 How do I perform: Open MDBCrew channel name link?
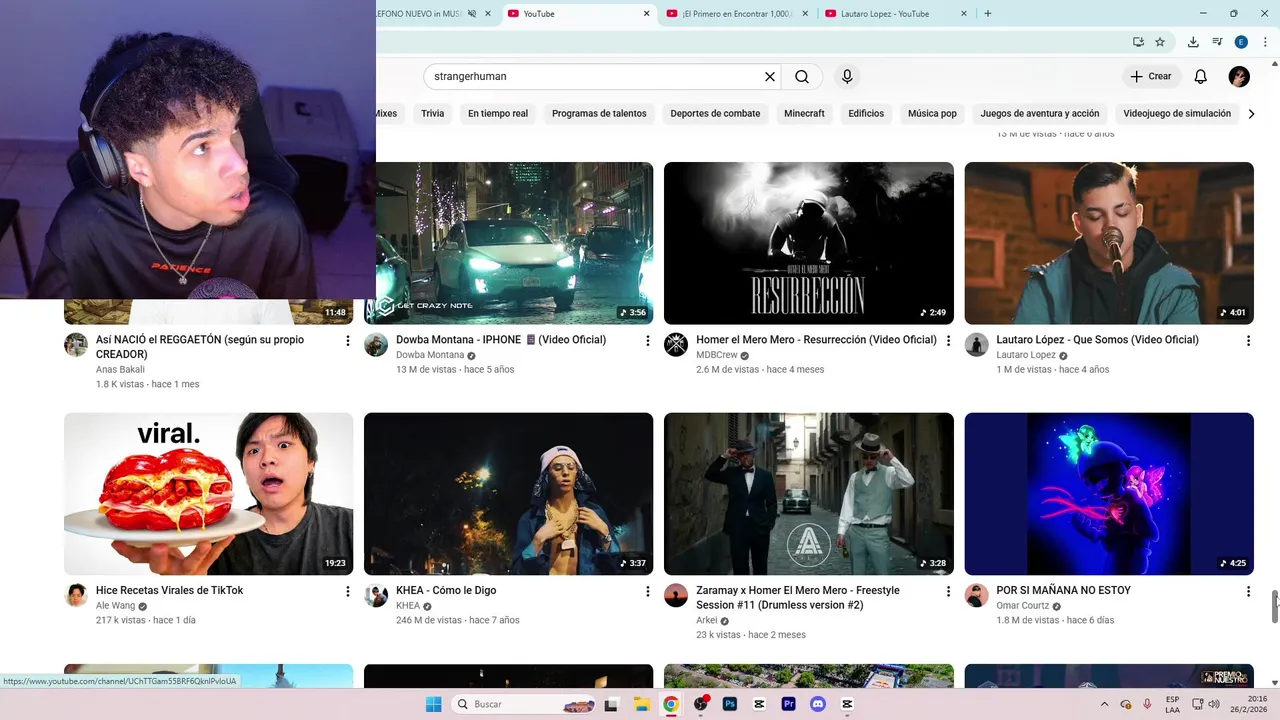[x=717, y=355]
